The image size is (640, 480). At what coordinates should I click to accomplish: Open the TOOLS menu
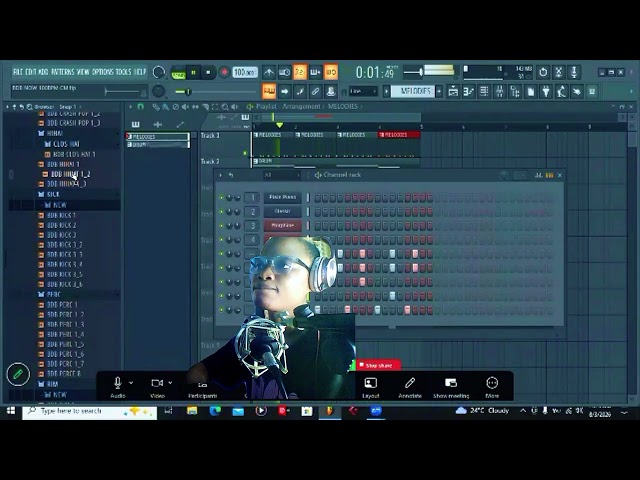click(x=123, y=72)
